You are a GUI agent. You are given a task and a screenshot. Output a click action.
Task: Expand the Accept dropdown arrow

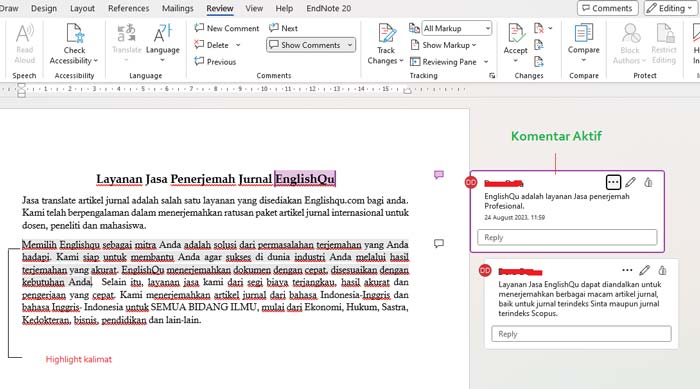(x=516, y=60)
